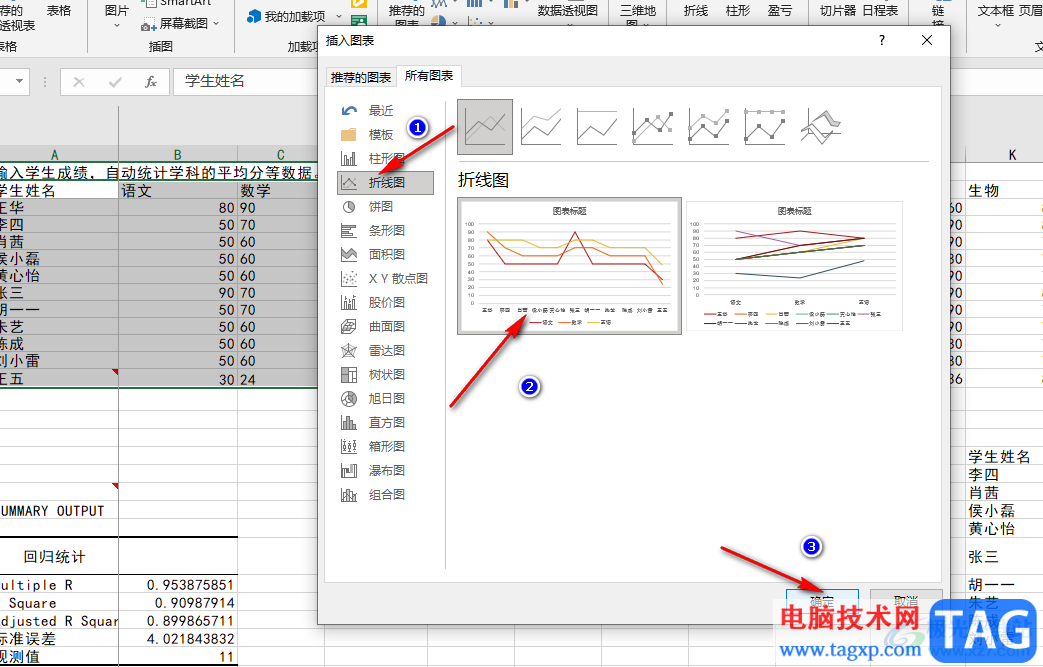Choose the 组合图 combo chart category
This screenshot has width=1043, height=667.
pyautogui.click(x=385, y=494)
